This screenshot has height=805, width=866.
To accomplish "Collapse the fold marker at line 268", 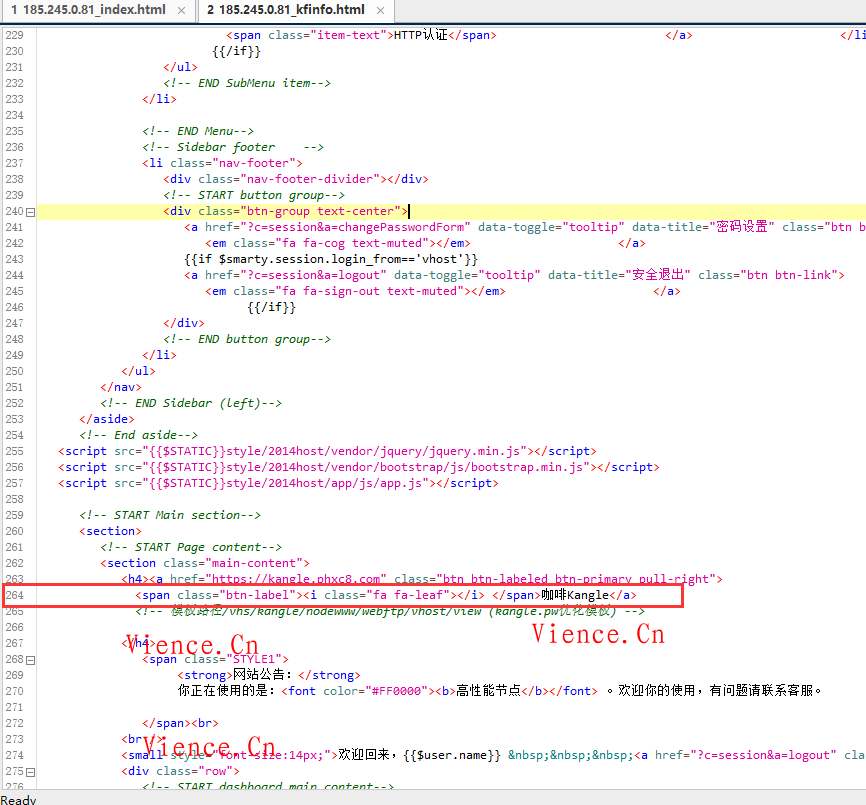I will (30, 660).
